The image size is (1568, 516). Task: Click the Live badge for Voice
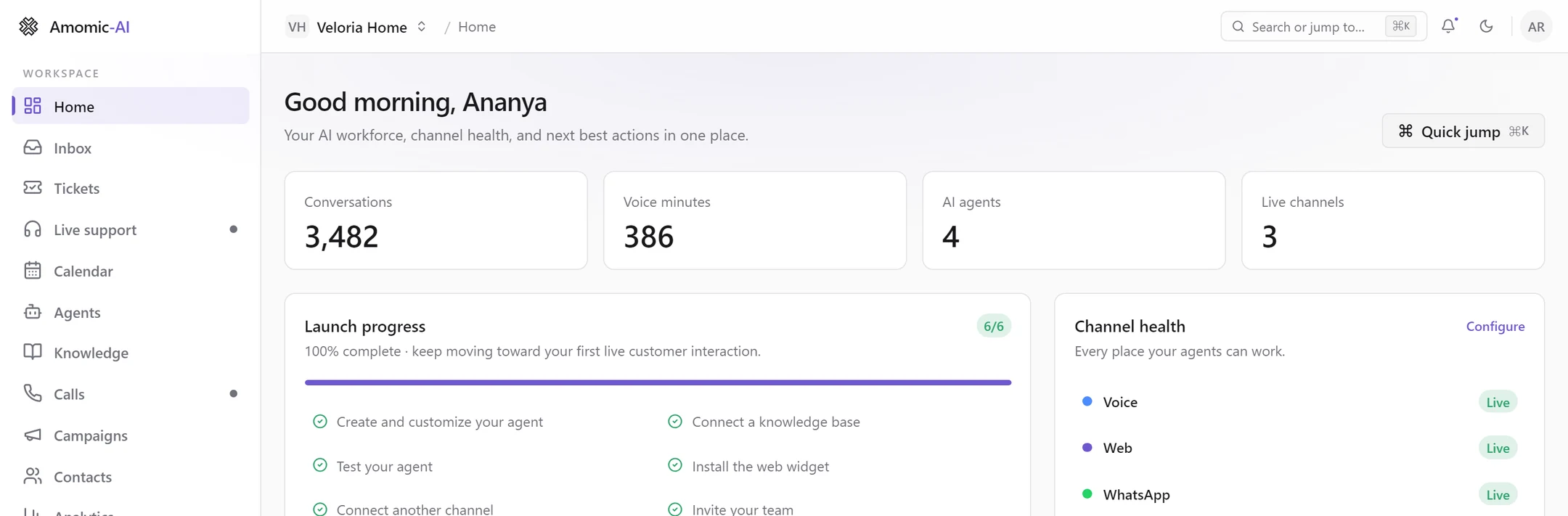tap(1498, 402)
